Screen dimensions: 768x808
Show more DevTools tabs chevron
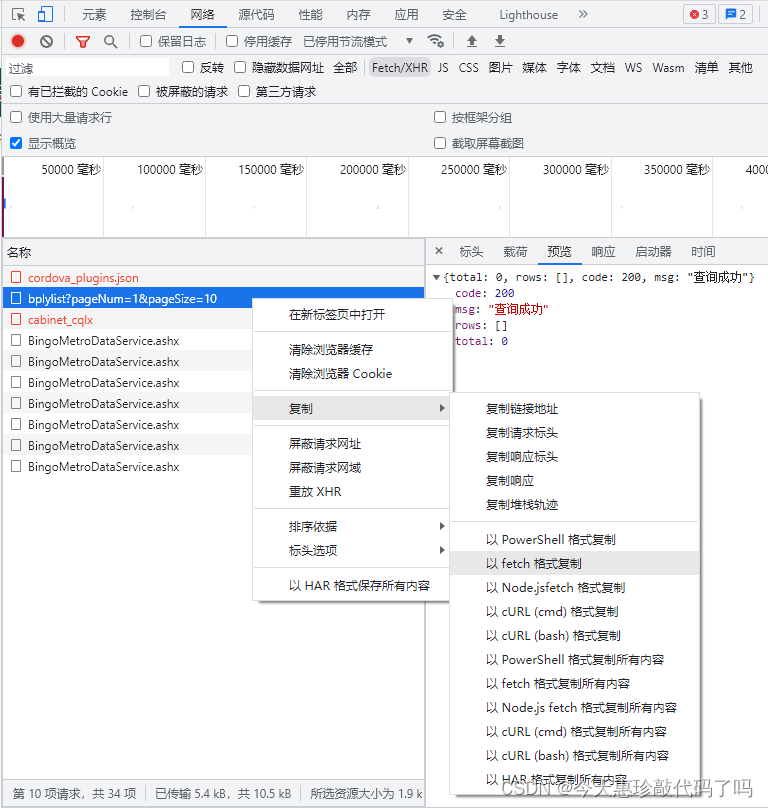(x=583, y=14)
